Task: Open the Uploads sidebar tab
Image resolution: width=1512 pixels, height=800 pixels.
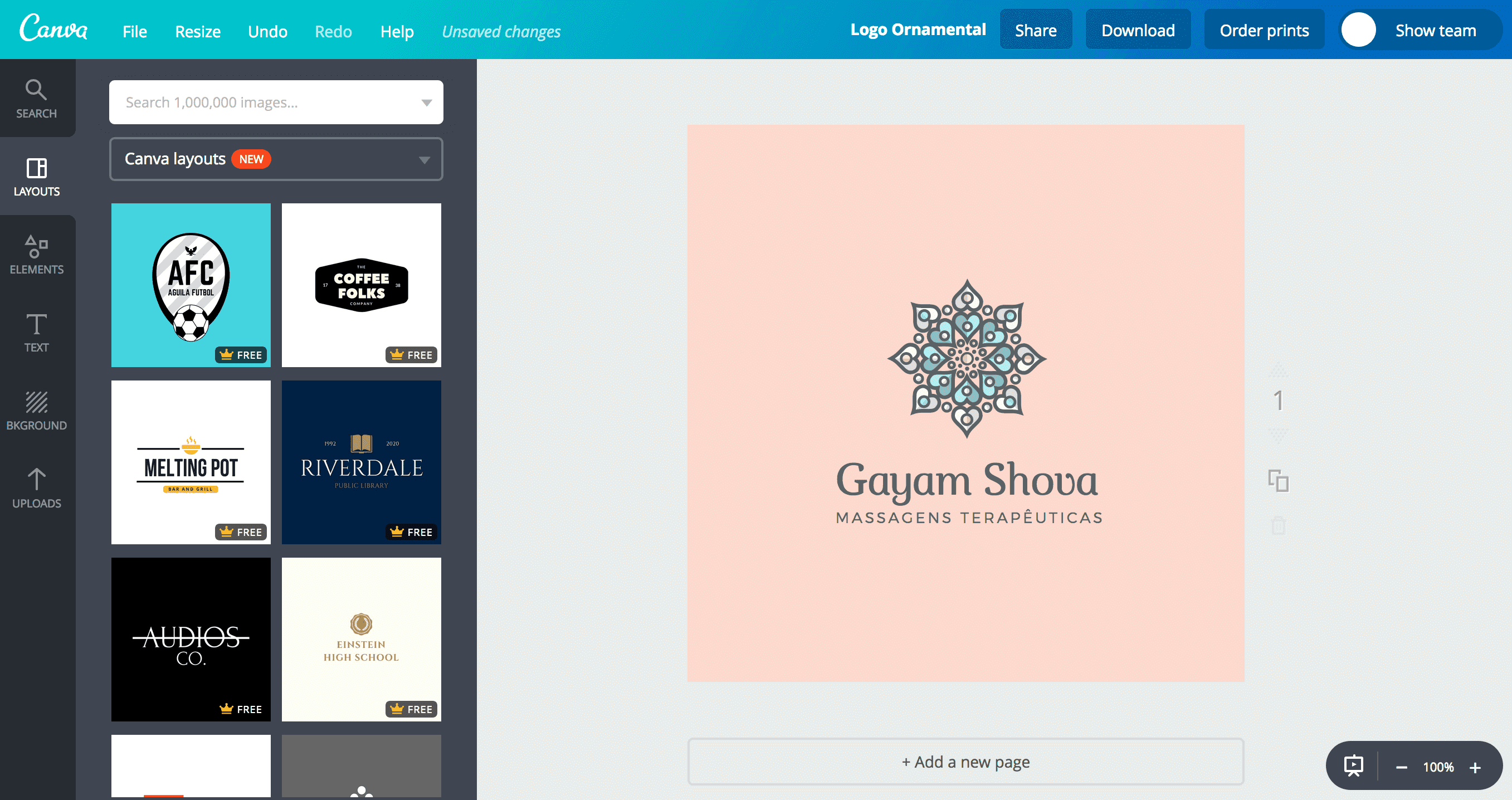Action: pos(36,489)
